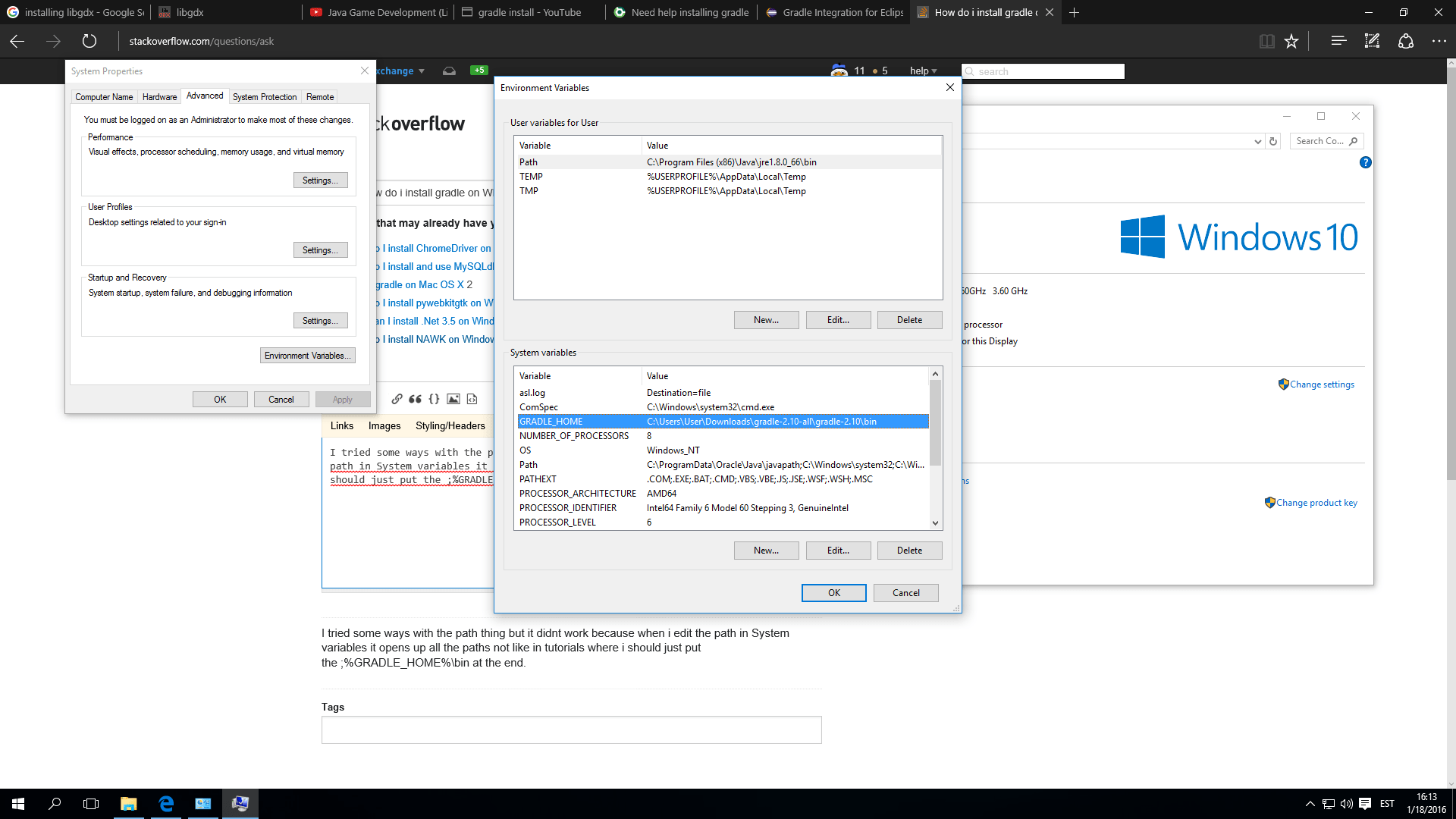Open the Hub panel in Edge
1456x819 pixels.
(x=1338, y=41)
